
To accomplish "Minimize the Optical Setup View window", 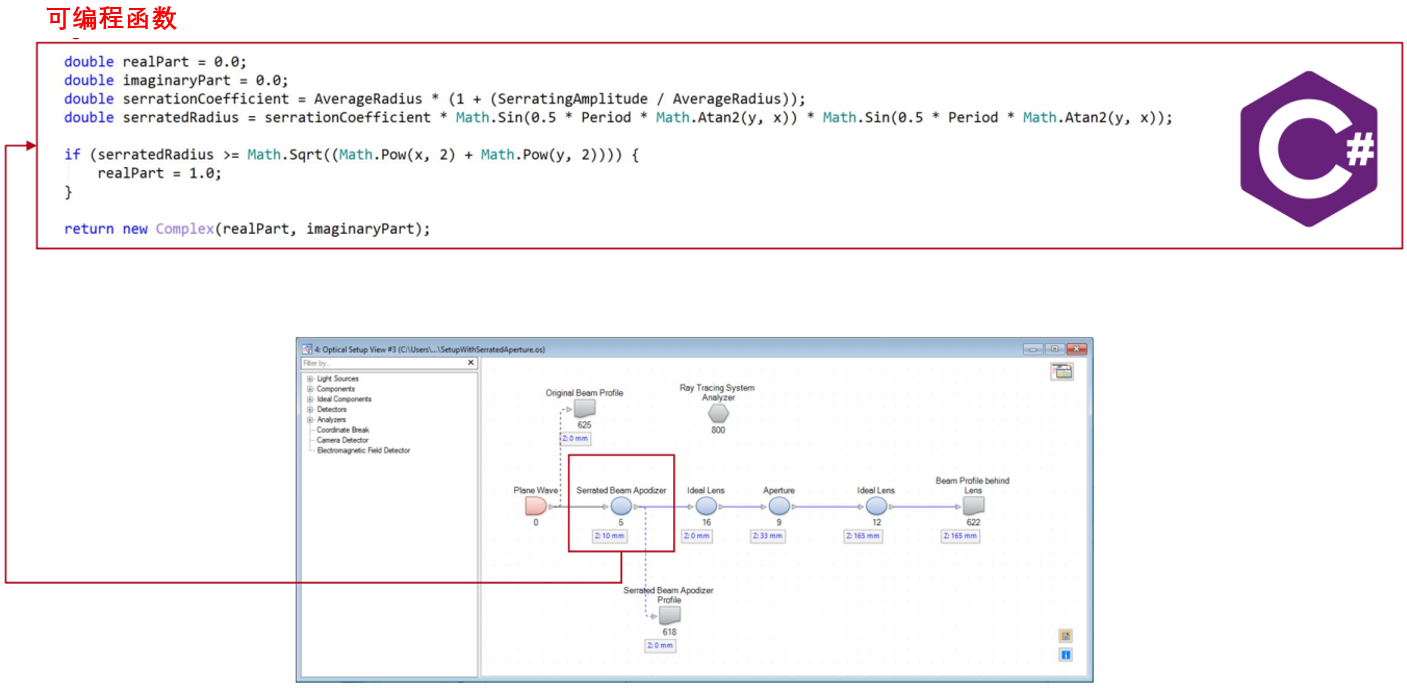I will click(1033, 349).
